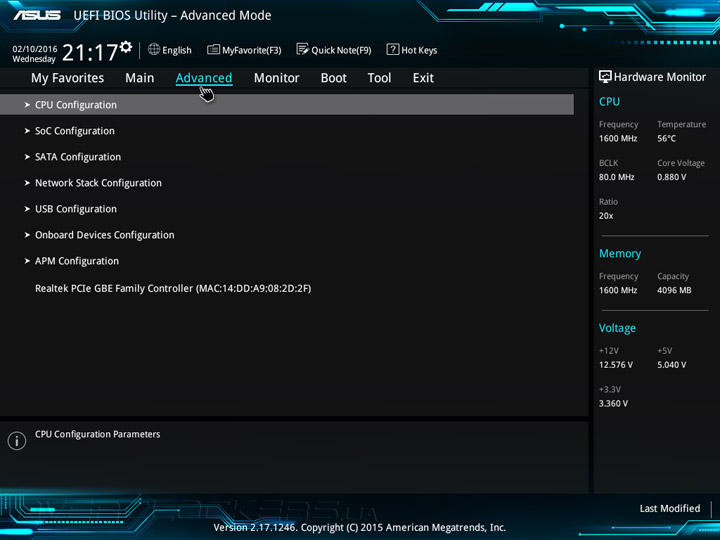Image resolution: width=720 pixels, height=540 pixels.
Task: Expand the Network Stack Configuration arrow
Action: coord(27,183)
